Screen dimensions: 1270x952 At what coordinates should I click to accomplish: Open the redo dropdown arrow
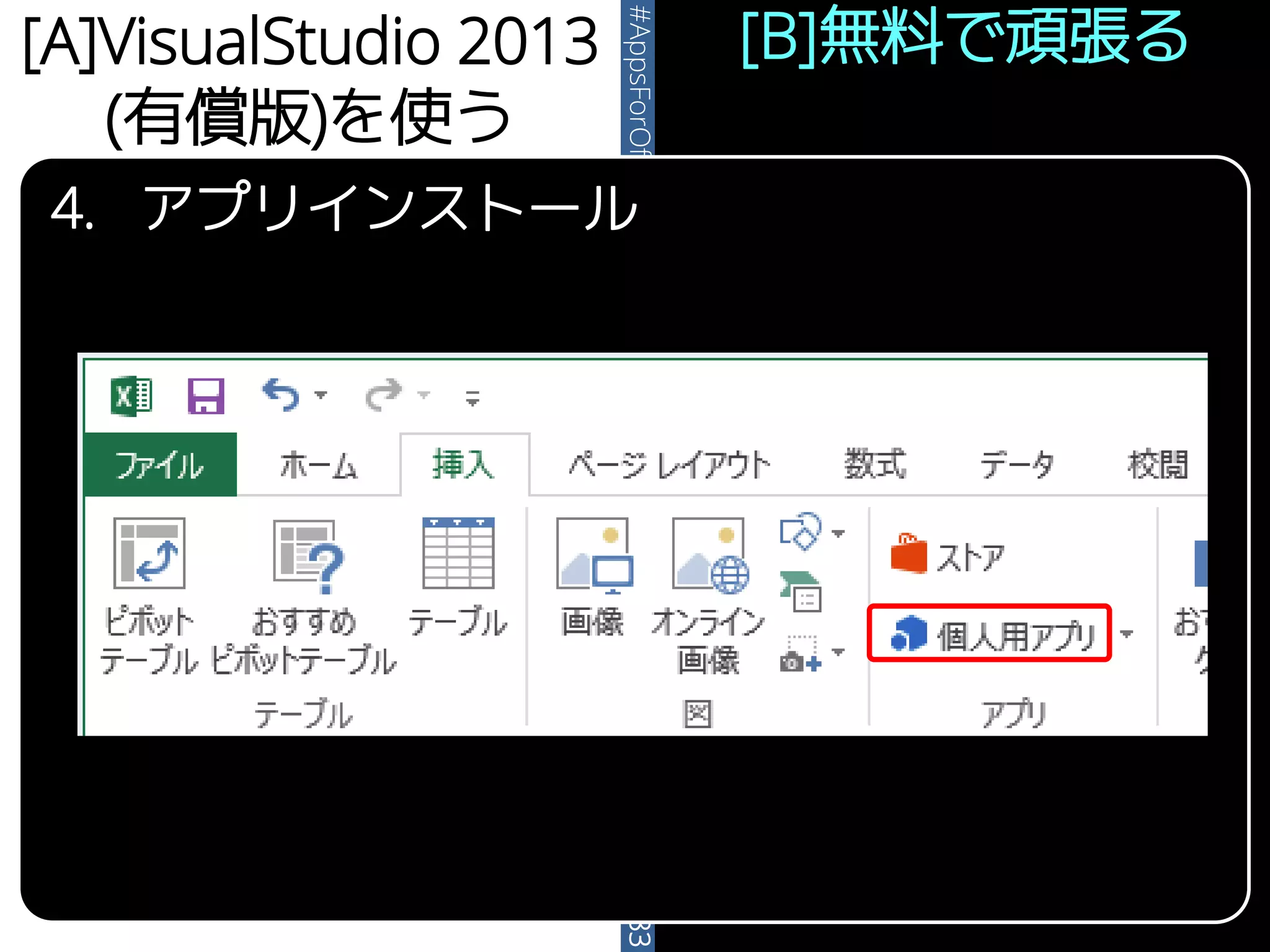(x=424, y=395)
